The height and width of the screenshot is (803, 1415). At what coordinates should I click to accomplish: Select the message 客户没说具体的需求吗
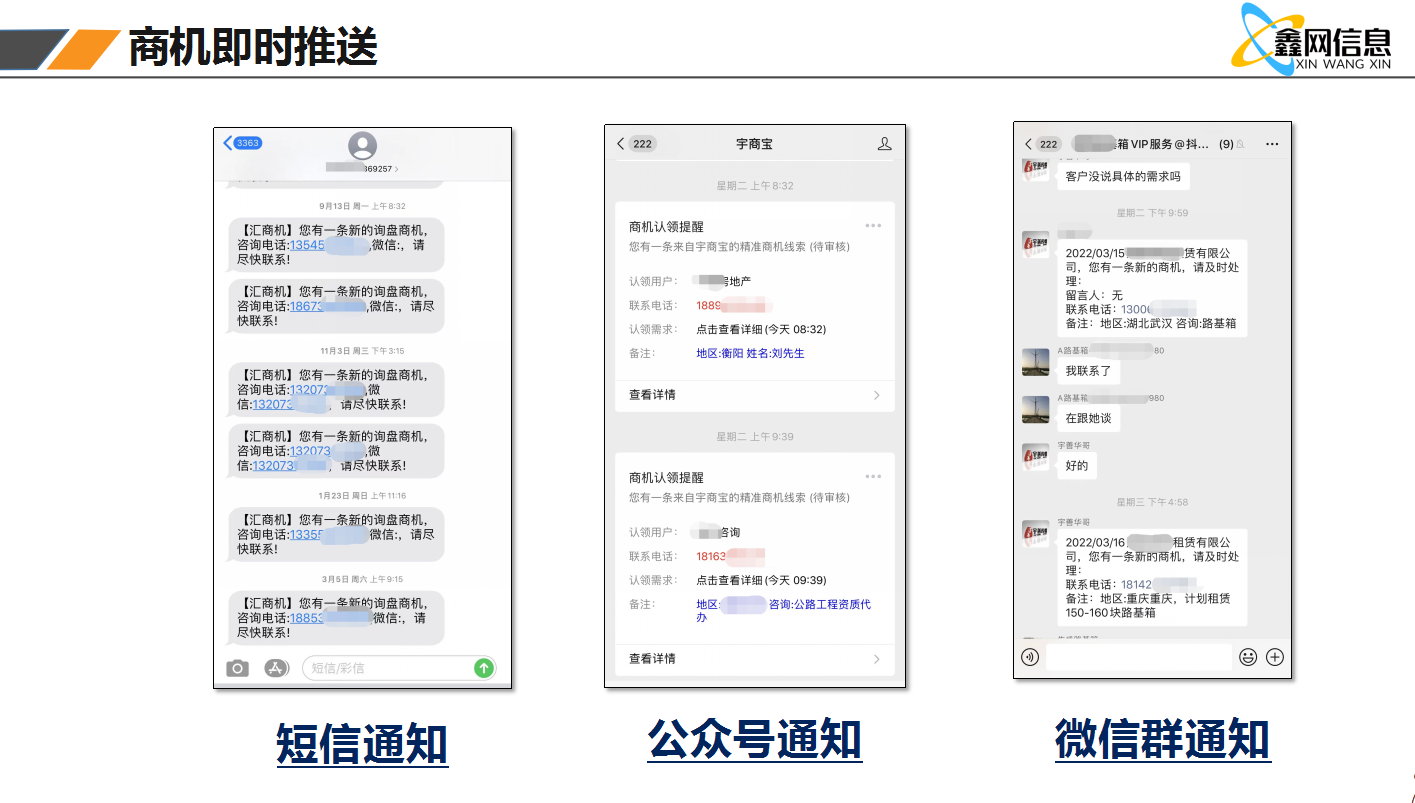click(1123, 176)
